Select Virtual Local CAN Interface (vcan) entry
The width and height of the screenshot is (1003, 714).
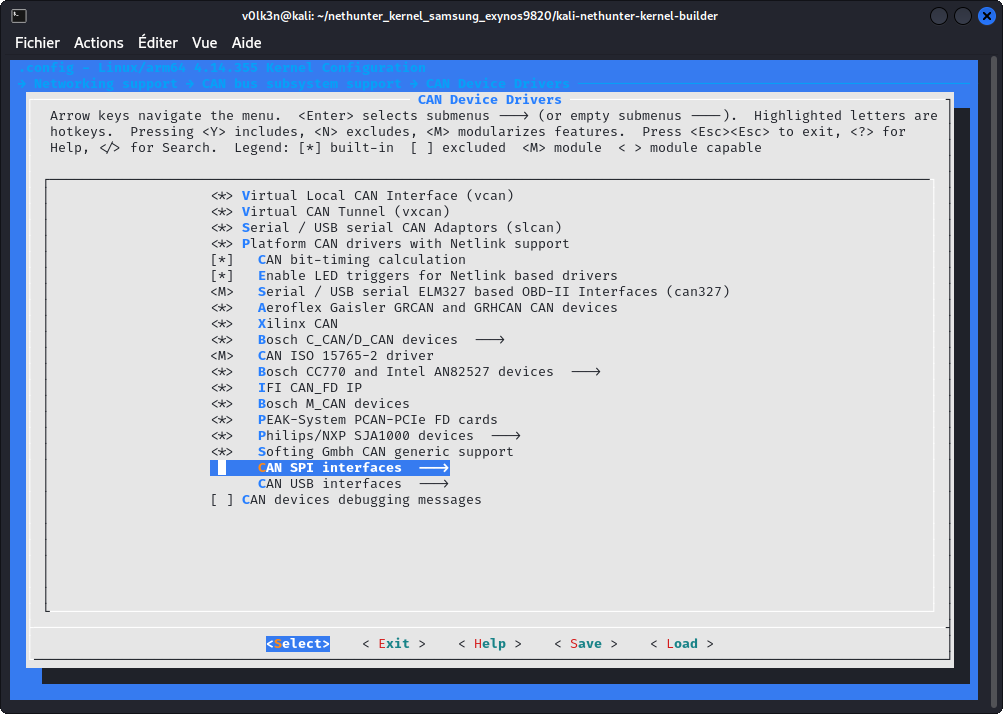point(377,196)
